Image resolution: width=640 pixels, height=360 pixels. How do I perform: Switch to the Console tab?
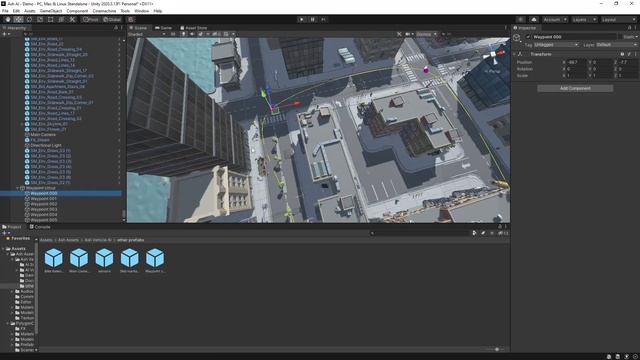click(x=40, y=227)
